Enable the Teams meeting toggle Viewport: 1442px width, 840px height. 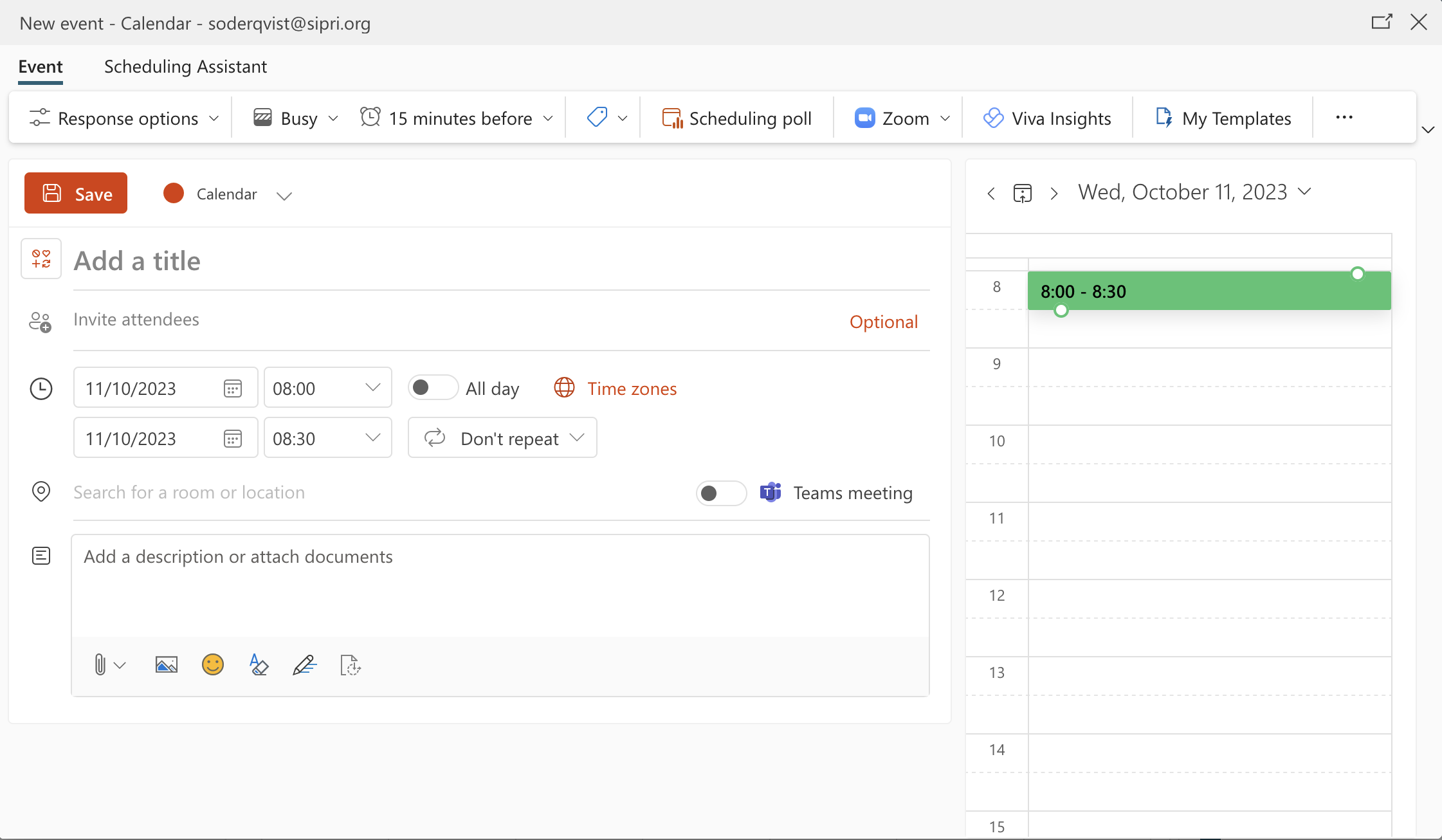[720, 493]
